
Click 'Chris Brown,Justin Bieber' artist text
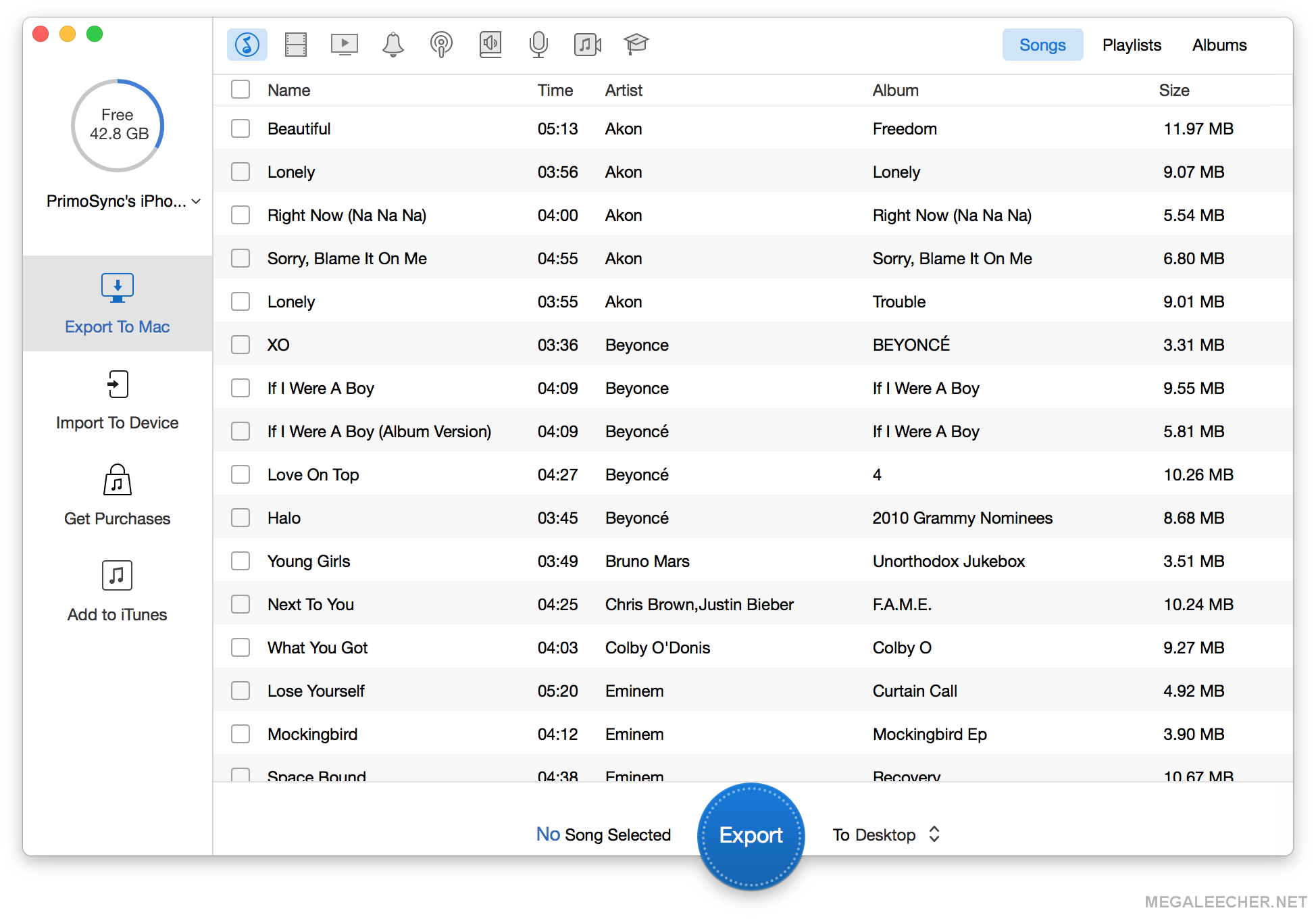(699, 604)
